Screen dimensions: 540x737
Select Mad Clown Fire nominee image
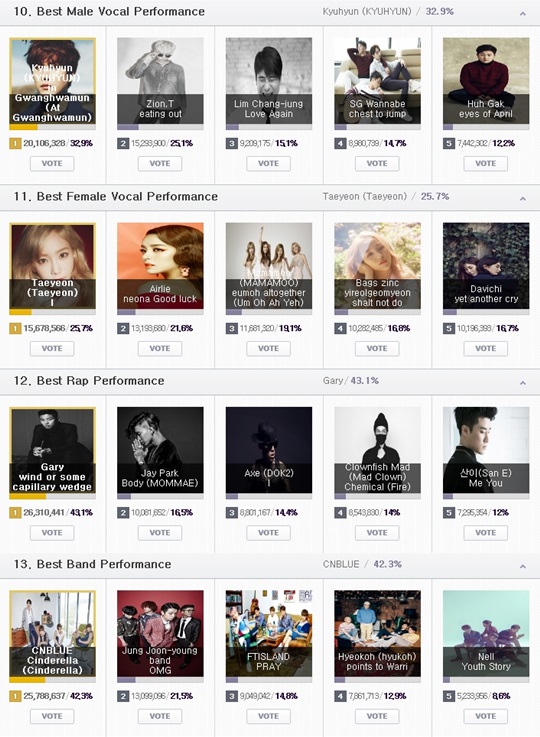click(377, 450)
